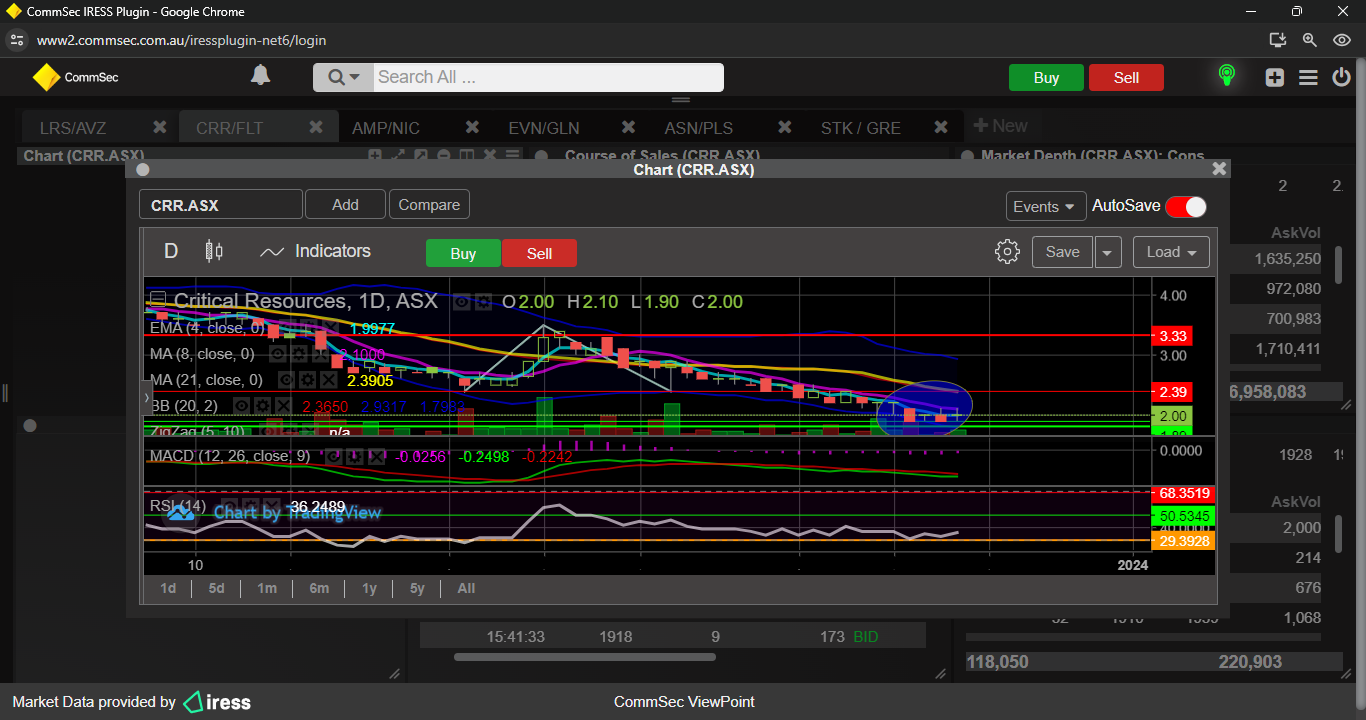Open the Load dropdown
1366x720 pixels.
tap(1171, 252)
